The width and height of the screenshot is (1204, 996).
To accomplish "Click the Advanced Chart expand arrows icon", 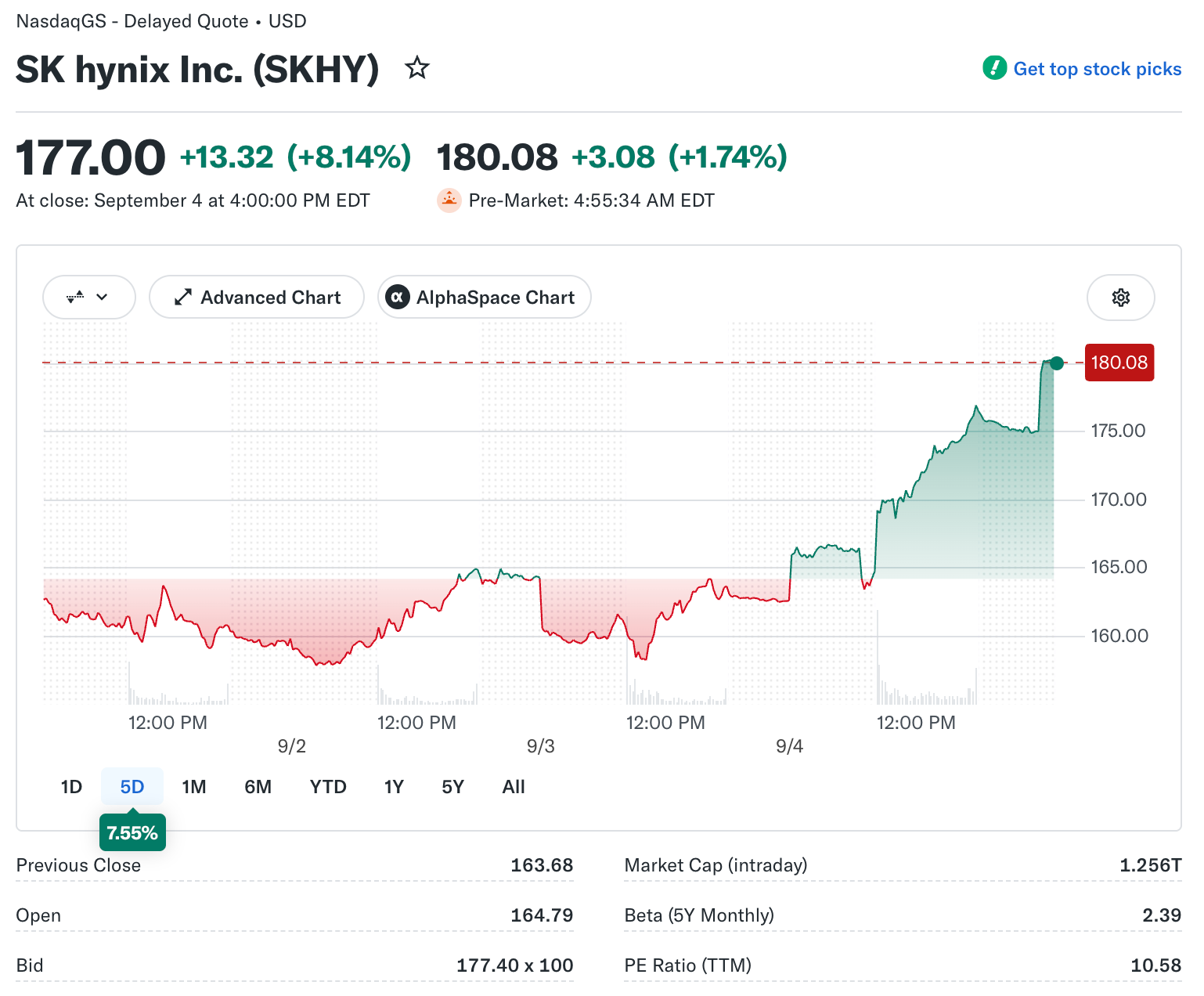I will tap(183, 298).
